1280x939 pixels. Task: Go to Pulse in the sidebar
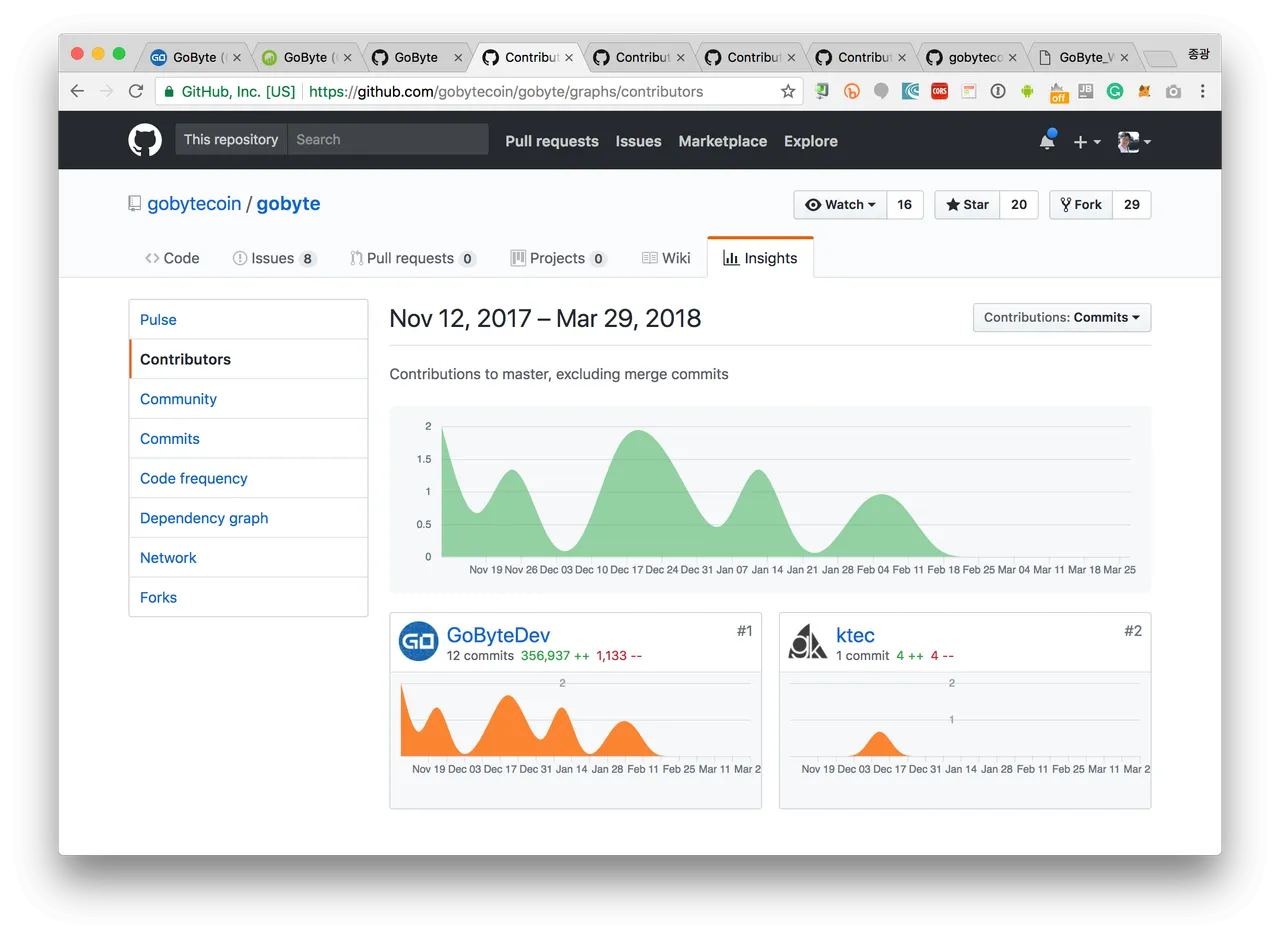click(x=248, y=320)
